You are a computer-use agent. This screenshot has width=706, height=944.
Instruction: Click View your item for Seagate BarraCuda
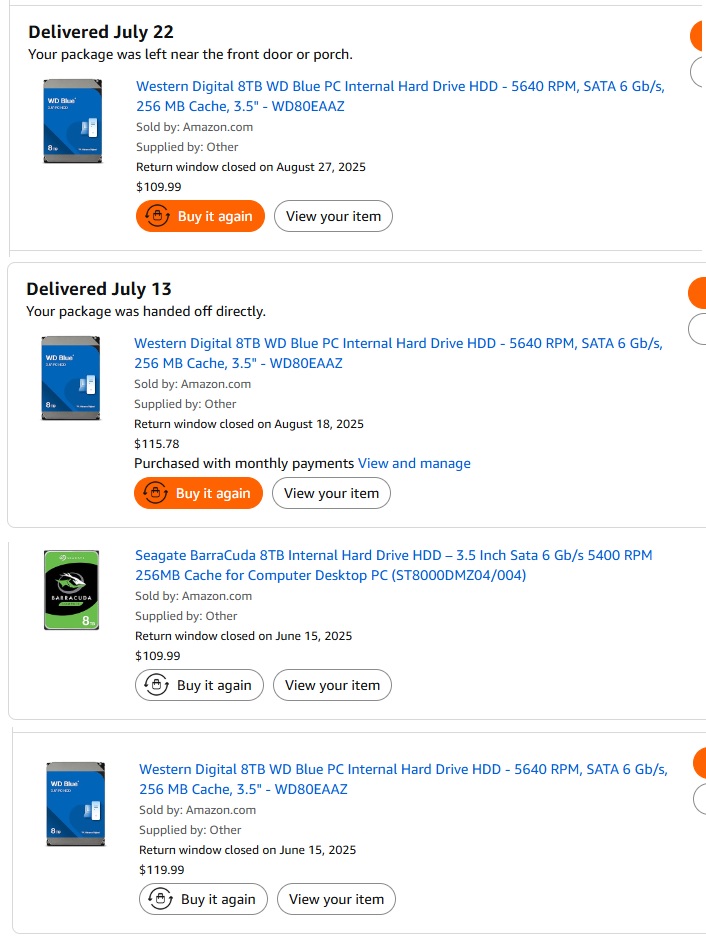point(332,685)
